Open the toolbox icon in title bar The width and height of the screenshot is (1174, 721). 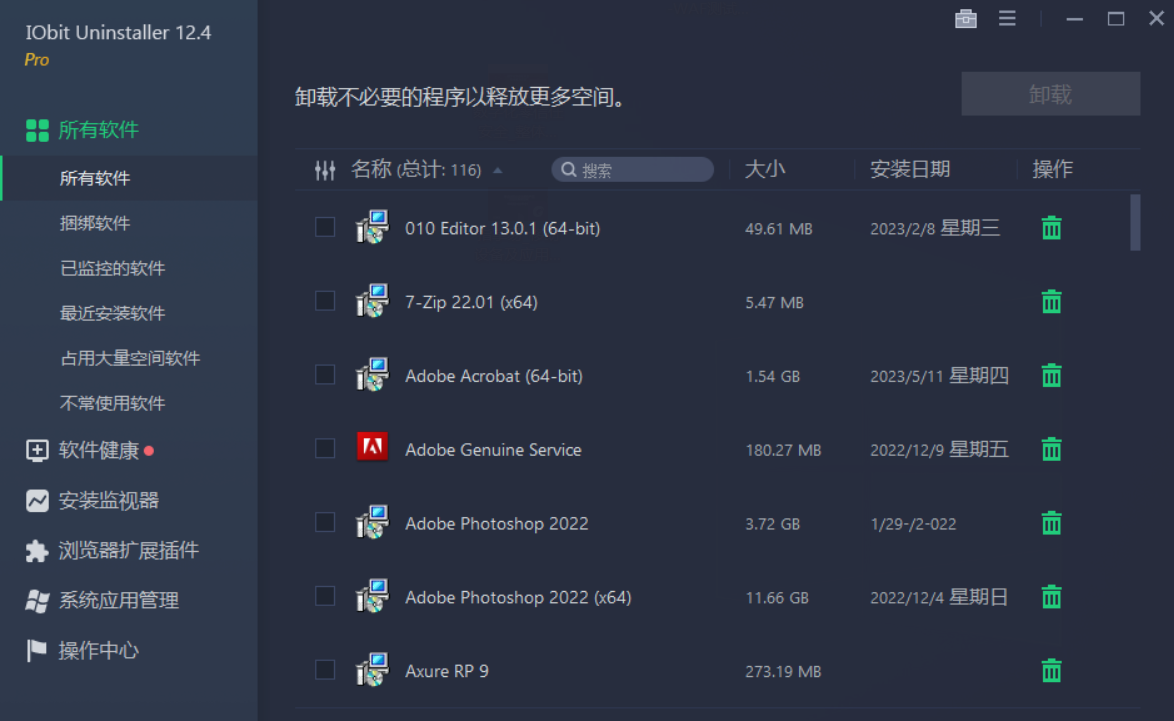(x=966, y=19)
